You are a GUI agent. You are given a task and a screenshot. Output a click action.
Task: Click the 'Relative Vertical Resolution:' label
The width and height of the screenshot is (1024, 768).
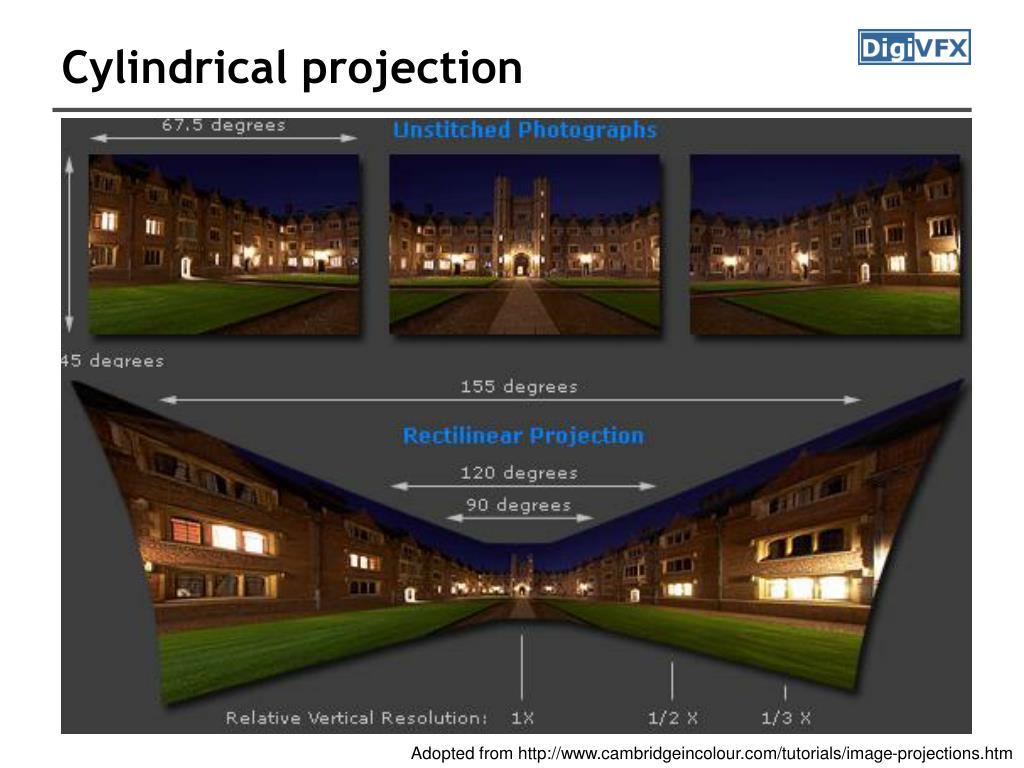357,718
